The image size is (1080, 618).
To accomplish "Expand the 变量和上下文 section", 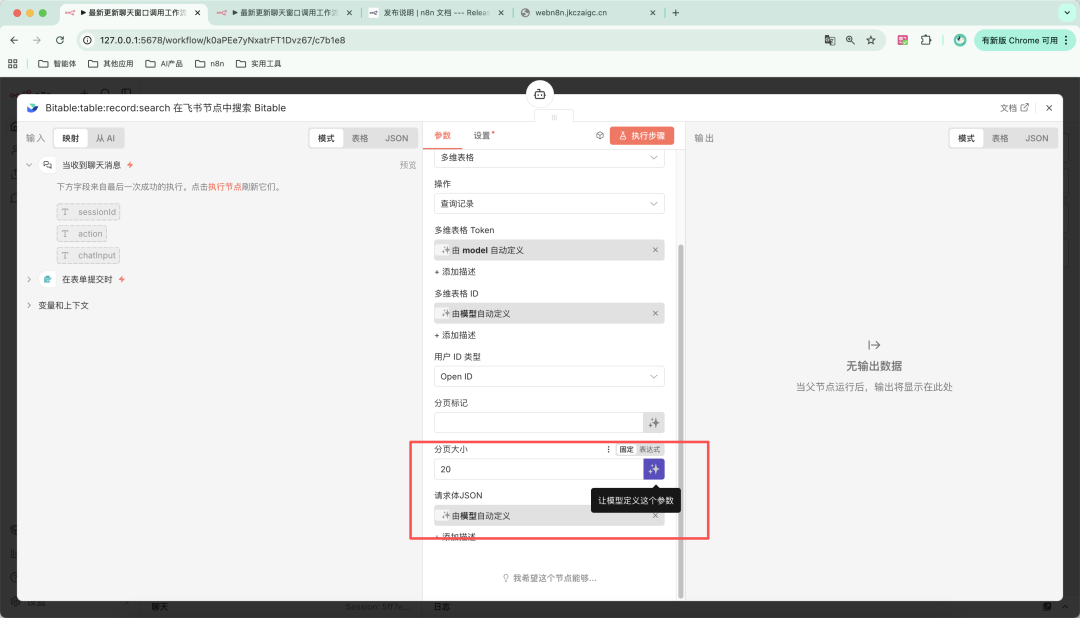I will point(63,305).
